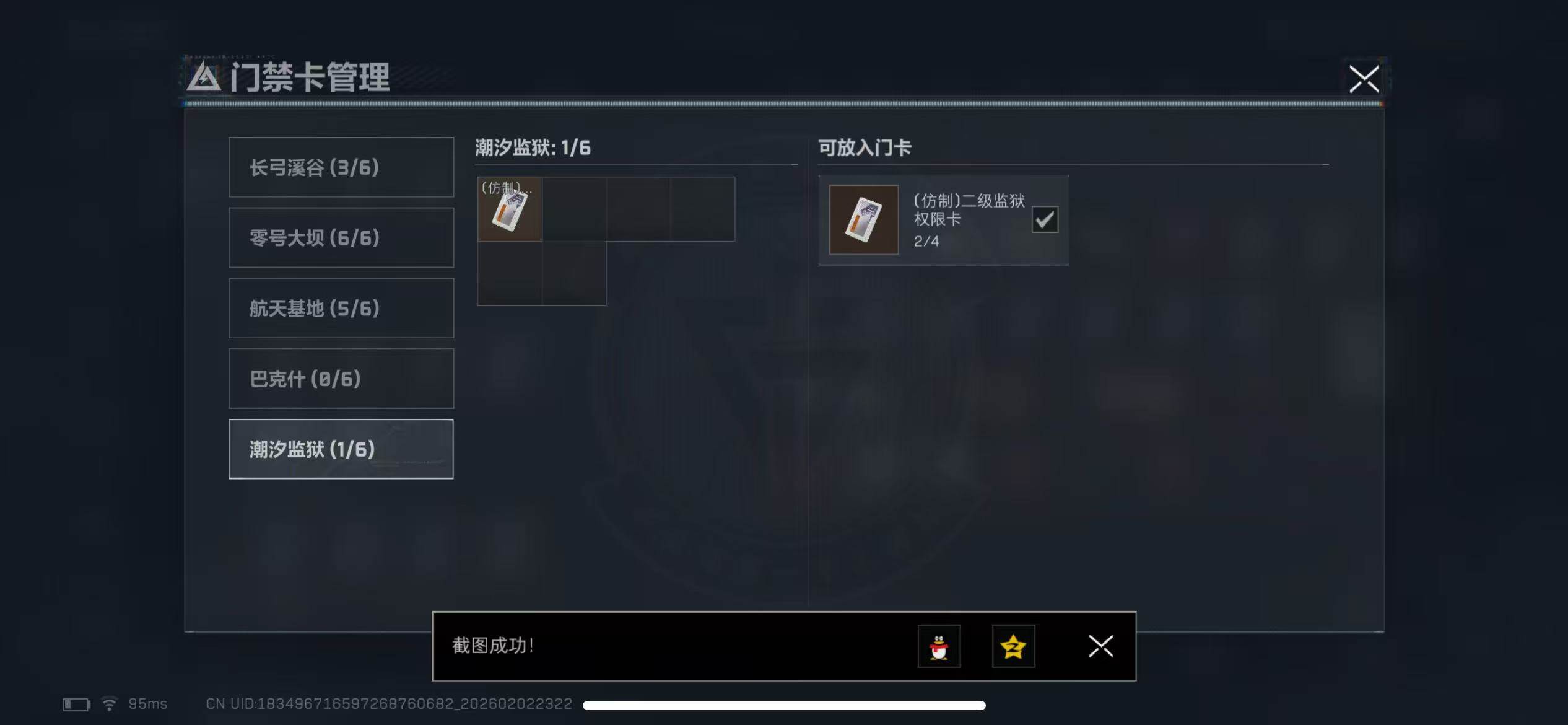Click the keycard icon in first slot

pos(510,209)
